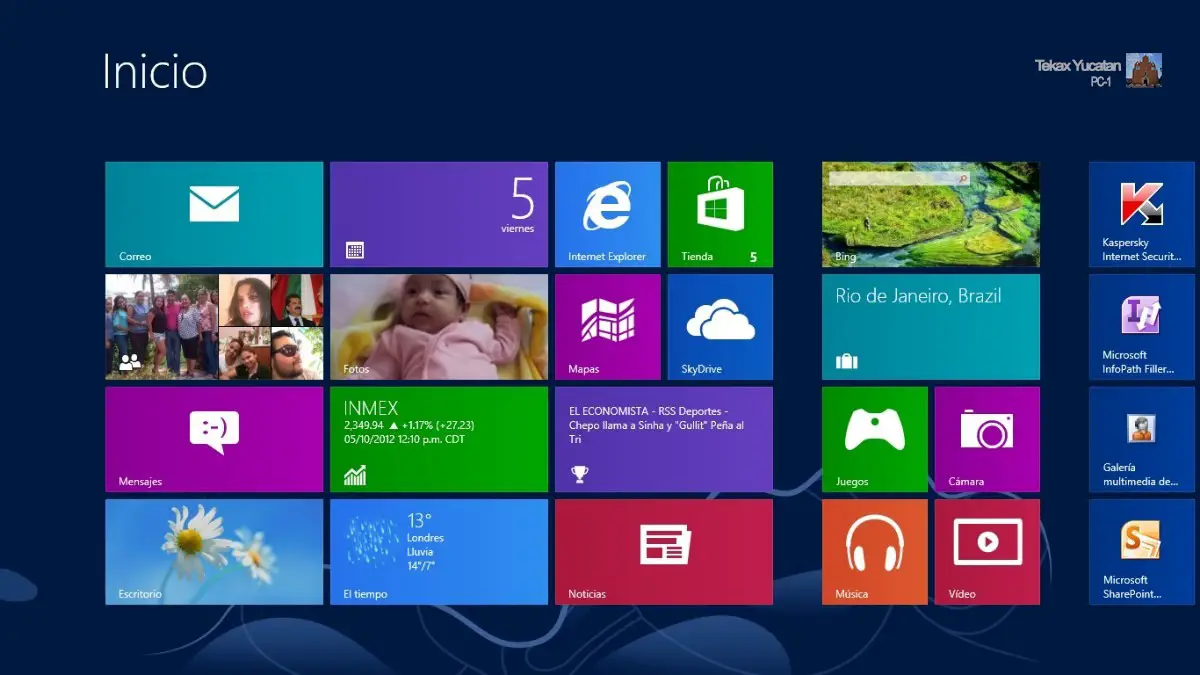Launch Kaspersky Internet Security tile

[x=1141, y=214]
